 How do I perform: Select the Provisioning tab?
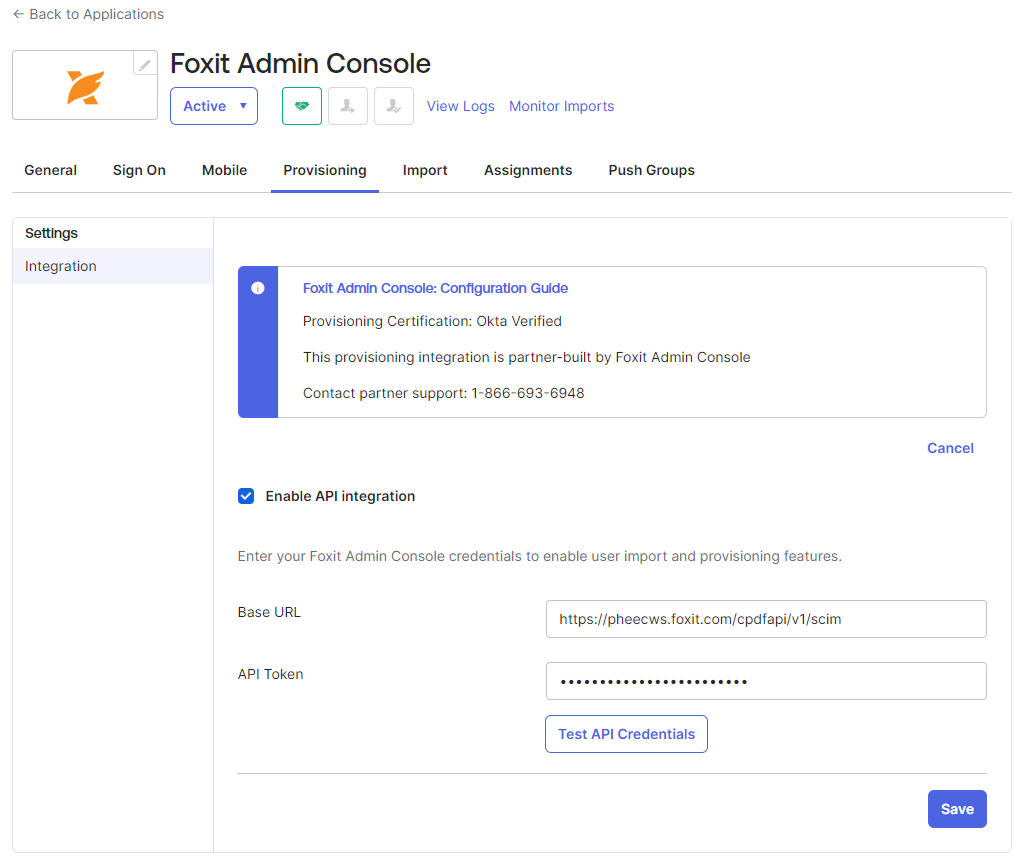click(x=325, y=170)
